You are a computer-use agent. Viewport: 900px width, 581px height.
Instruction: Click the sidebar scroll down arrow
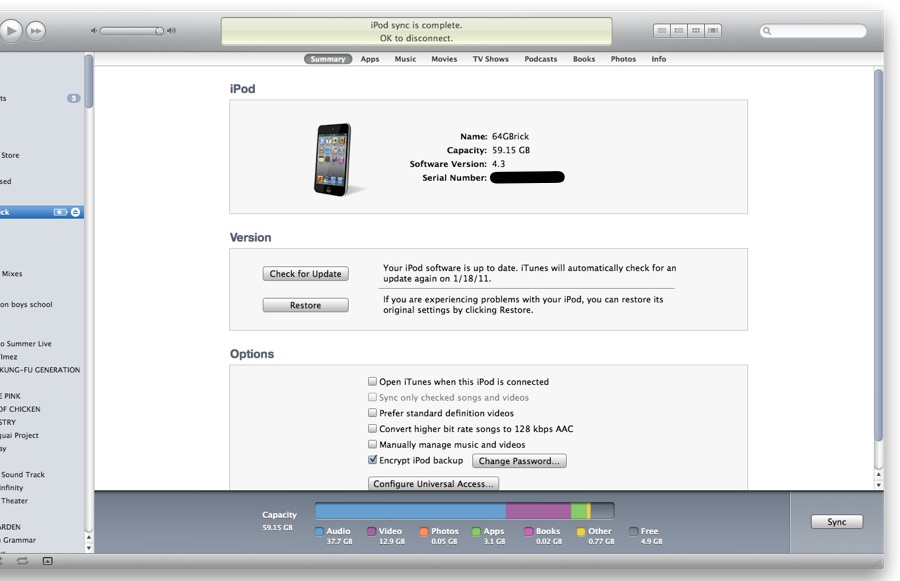pos(89,548)
